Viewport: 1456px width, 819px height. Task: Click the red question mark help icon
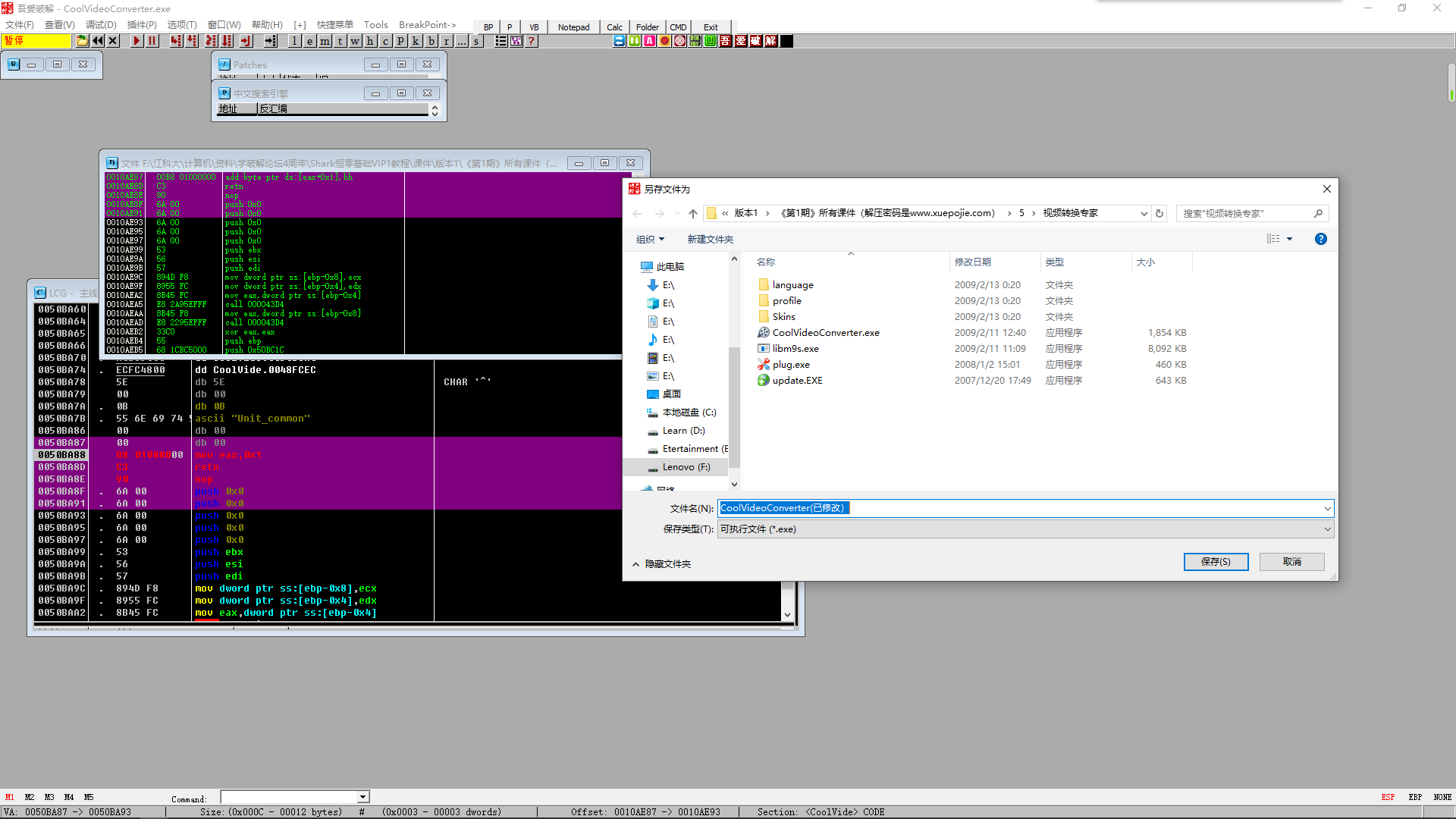(x=532, y=41)
